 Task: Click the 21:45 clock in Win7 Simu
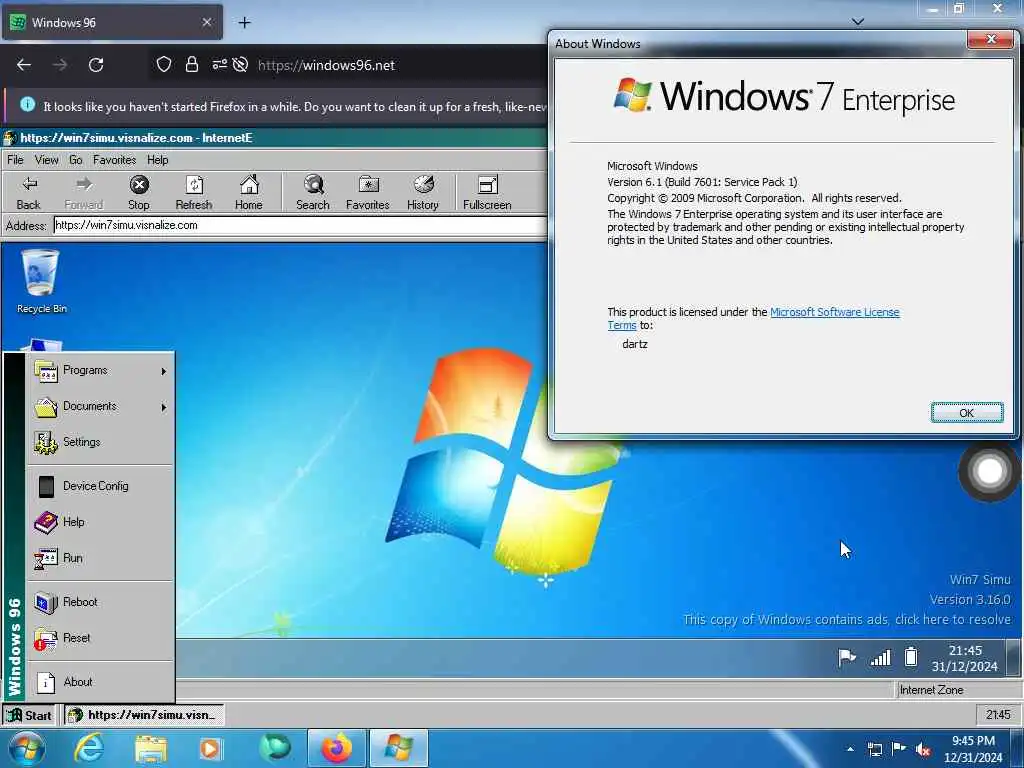click(965, 658)
